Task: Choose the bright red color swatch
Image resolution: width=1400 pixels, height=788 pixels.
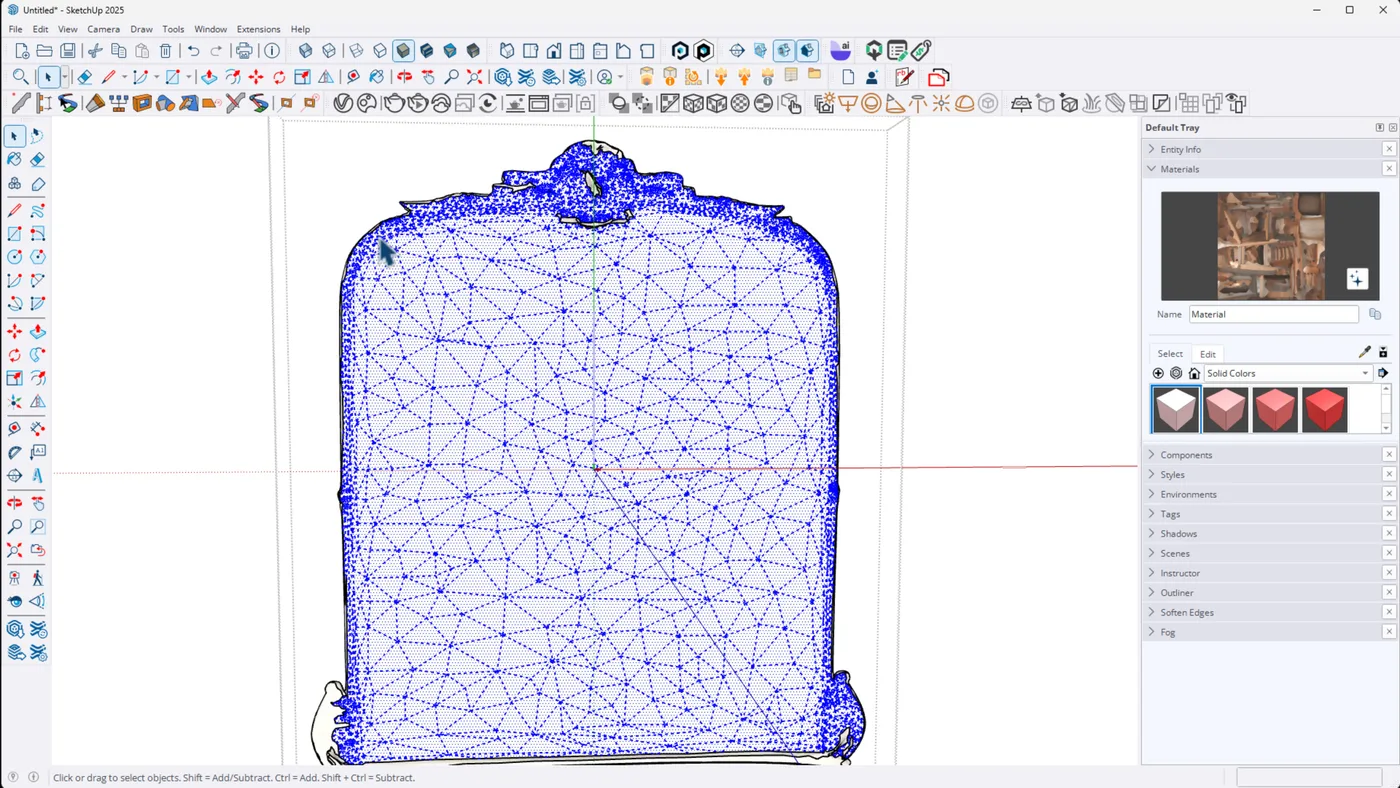Action: click(x=1324, y=410)
